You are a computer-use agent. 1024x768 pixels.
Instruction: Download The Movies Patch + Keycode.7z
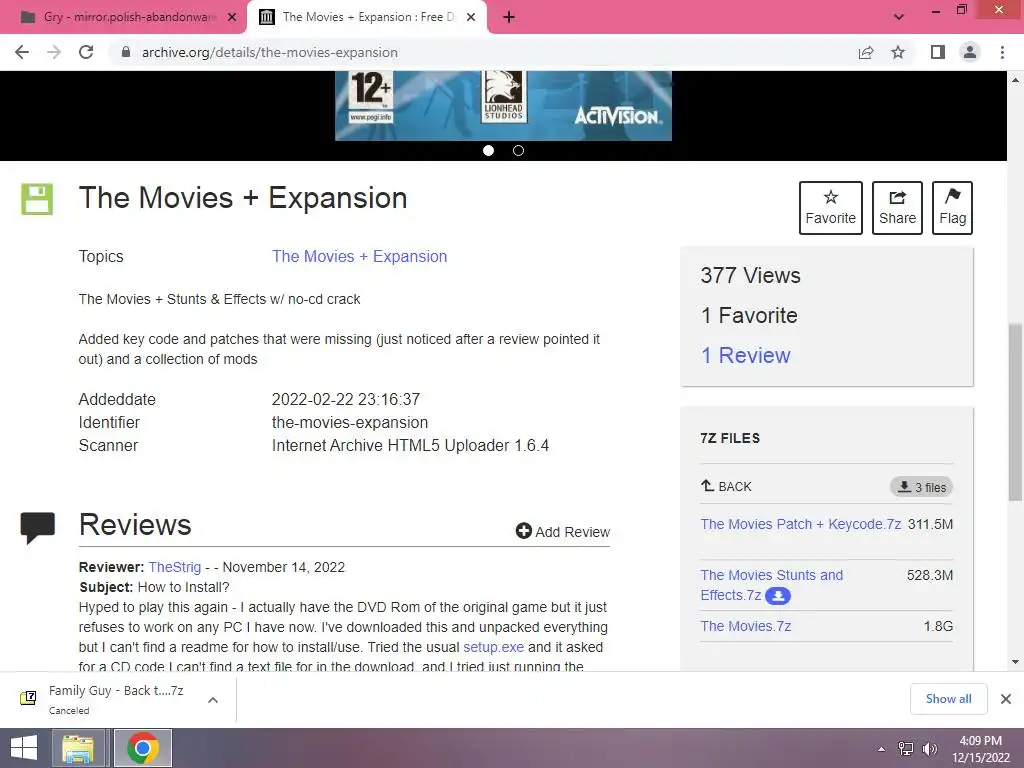801,524
